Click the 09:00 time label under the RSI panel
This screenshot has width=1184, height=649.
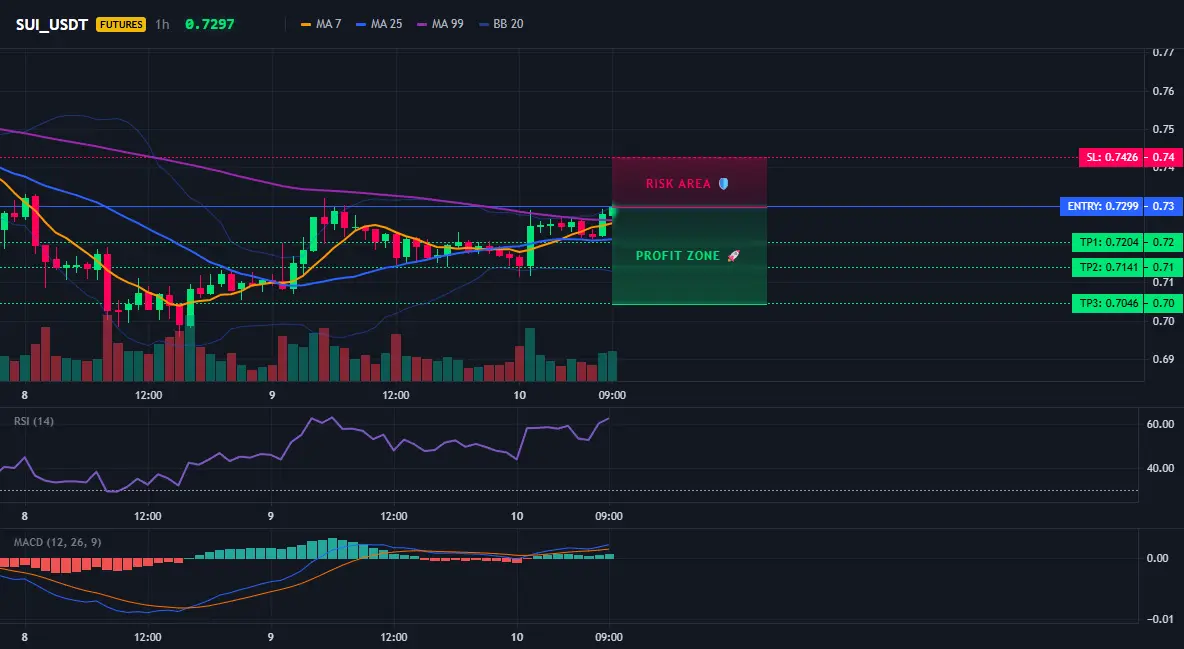[x=609, y=516]
